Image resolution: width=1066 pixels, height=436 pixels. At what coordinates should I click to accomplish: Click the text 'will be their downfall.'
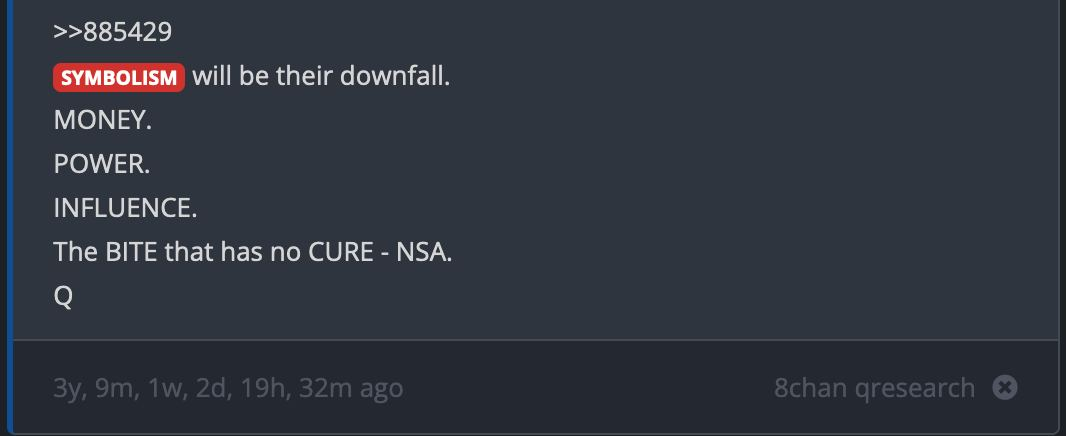[x=321, y=77]
